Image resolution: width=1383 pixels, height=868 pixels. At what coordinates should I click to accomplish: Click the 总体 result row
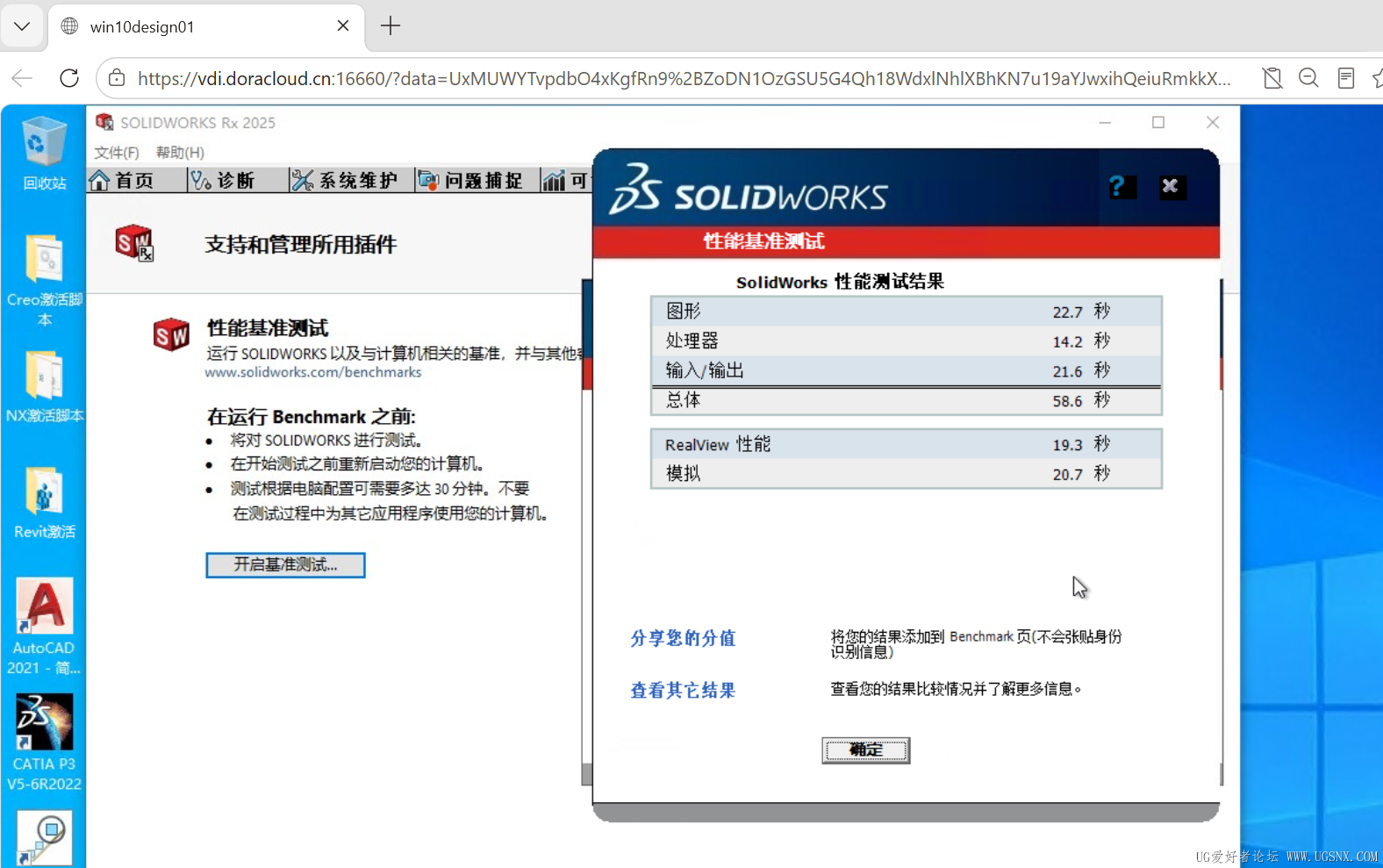[906, 400]
